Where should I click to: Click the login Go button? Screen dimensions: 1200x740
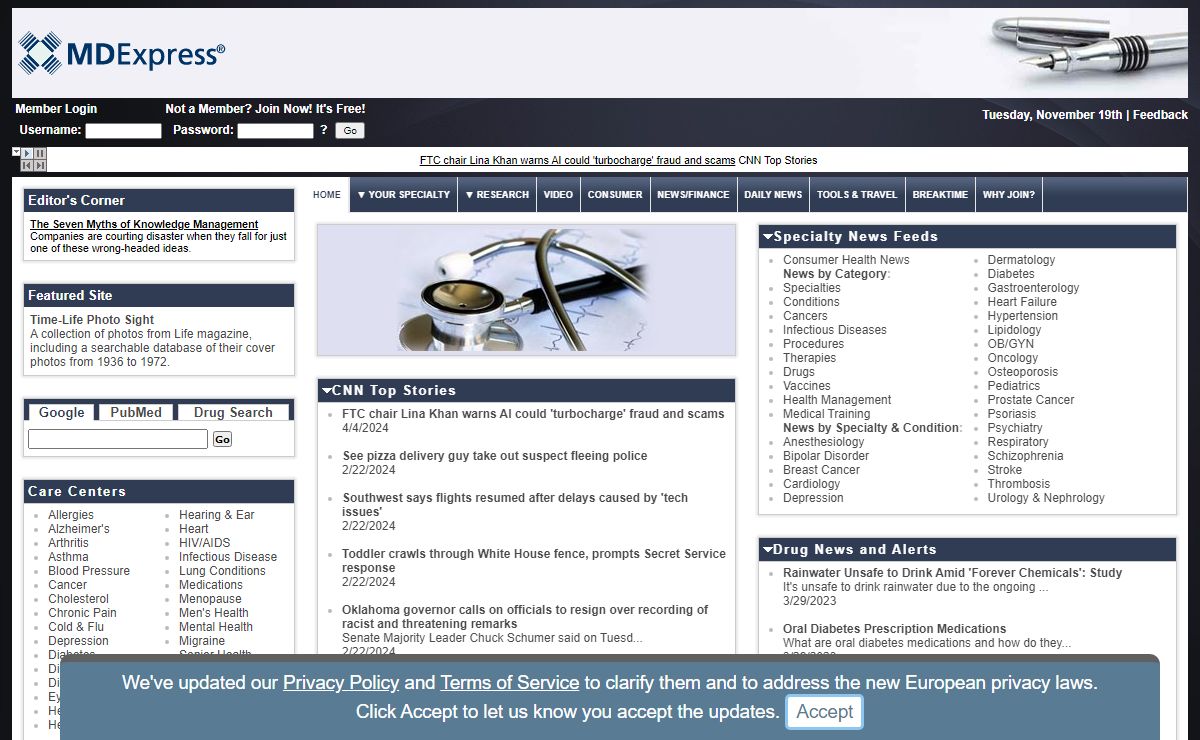[350, 130]
